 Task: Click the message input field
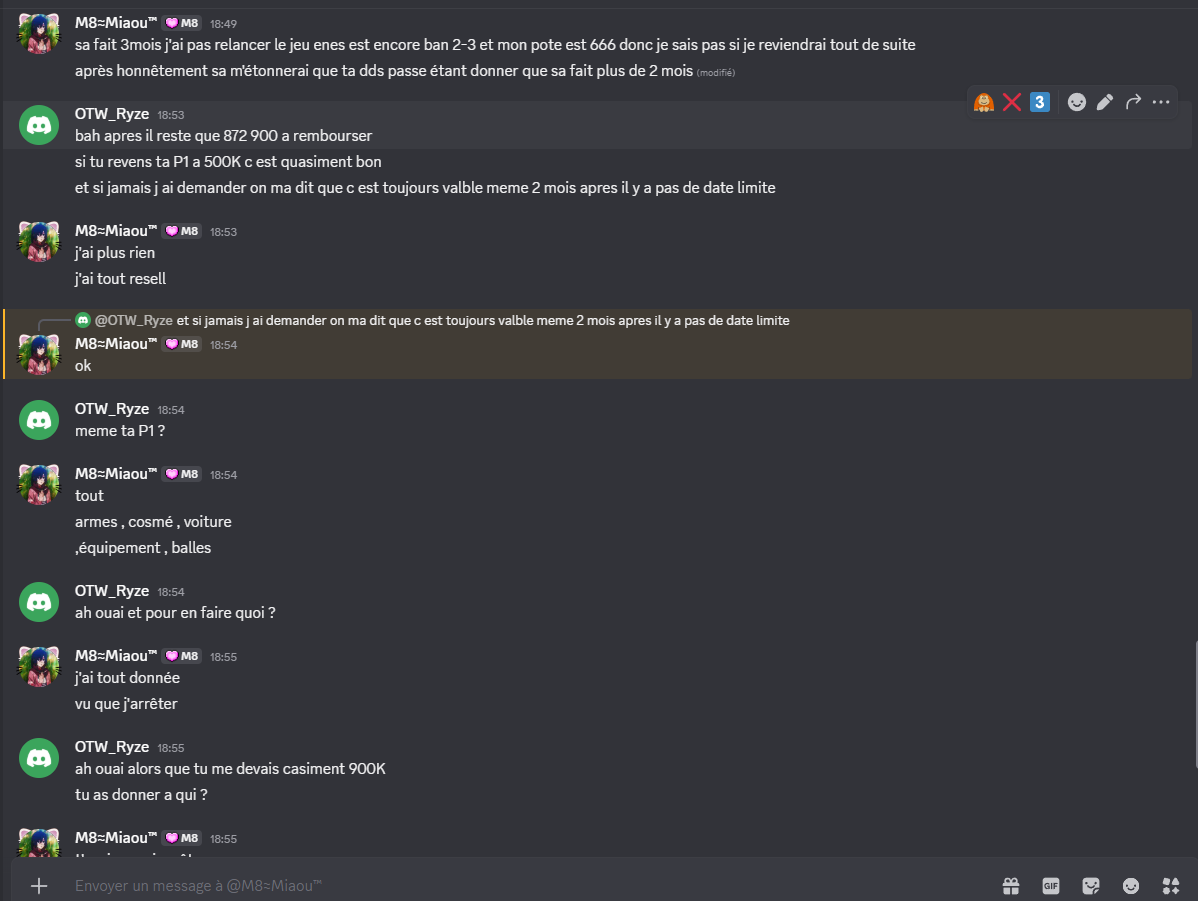click(x=500, y=885)
